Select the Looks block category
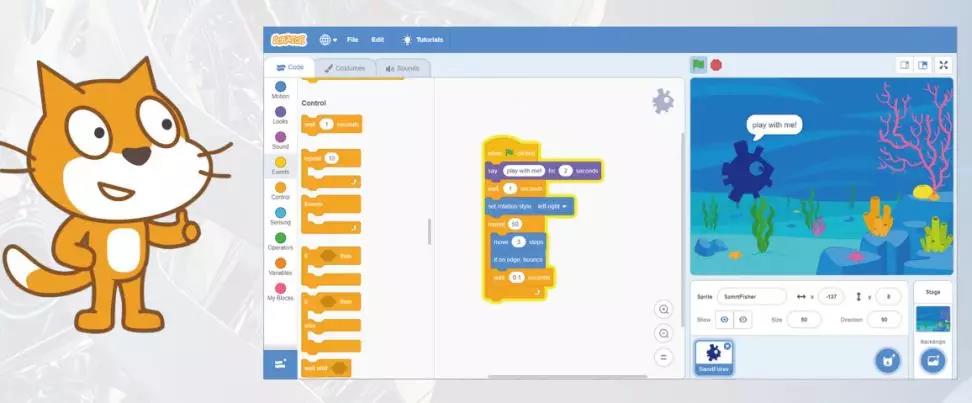 280,115
